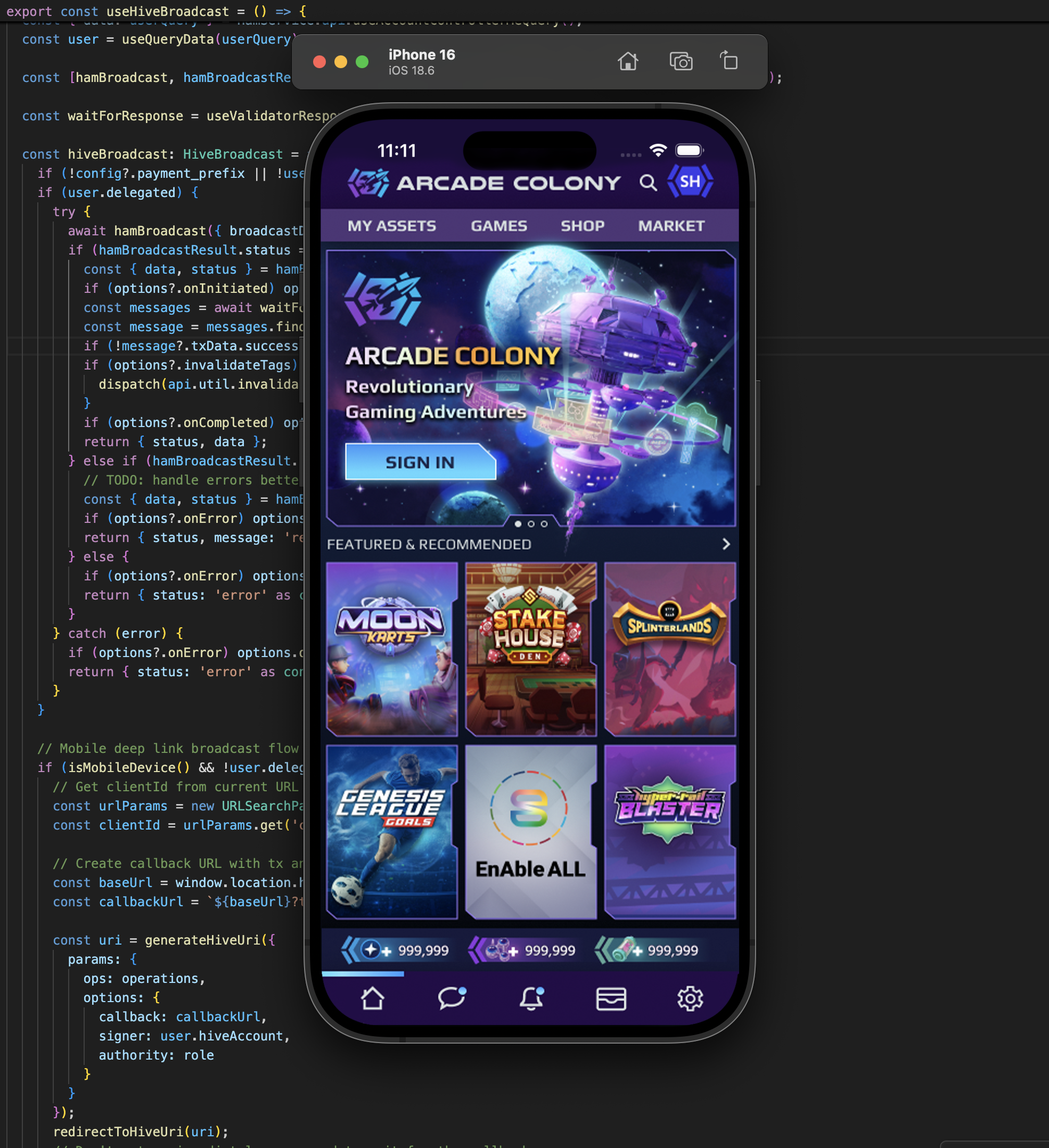Go to Home in bottom navigation

coord(372,998)
